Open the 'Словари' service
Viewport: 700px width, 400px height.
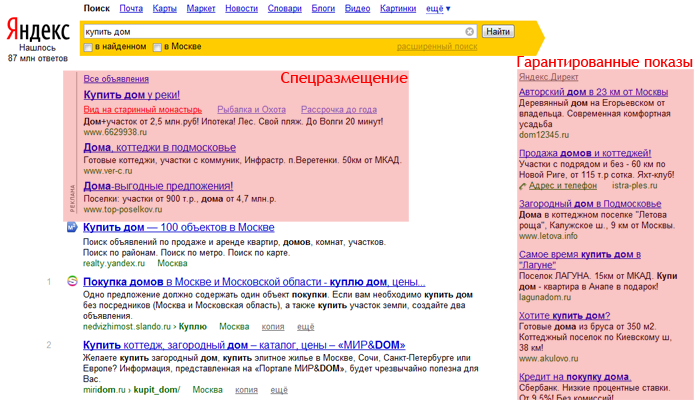click(x=284, y=8)
